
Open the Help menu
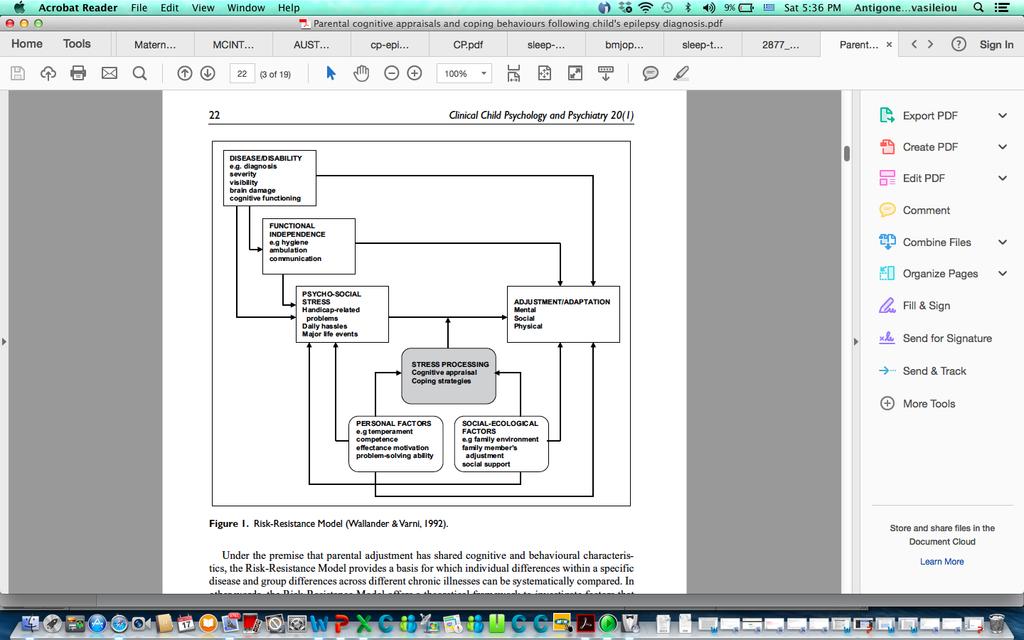[x=289, y=8]
